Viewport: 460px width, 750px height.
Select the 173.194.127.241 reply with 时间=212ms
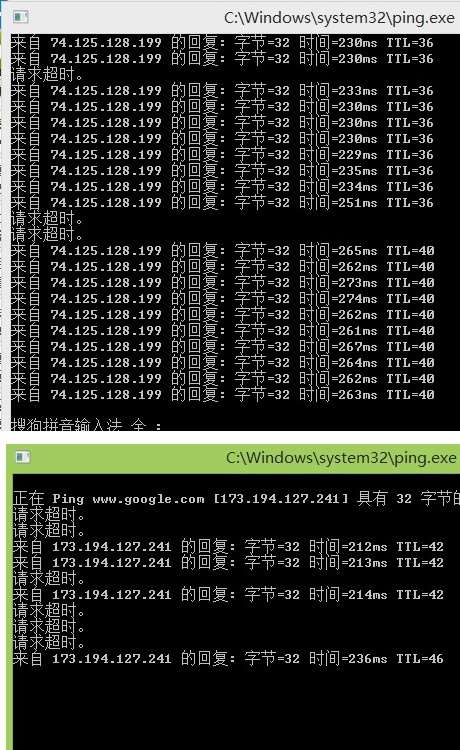pos(228,547)
